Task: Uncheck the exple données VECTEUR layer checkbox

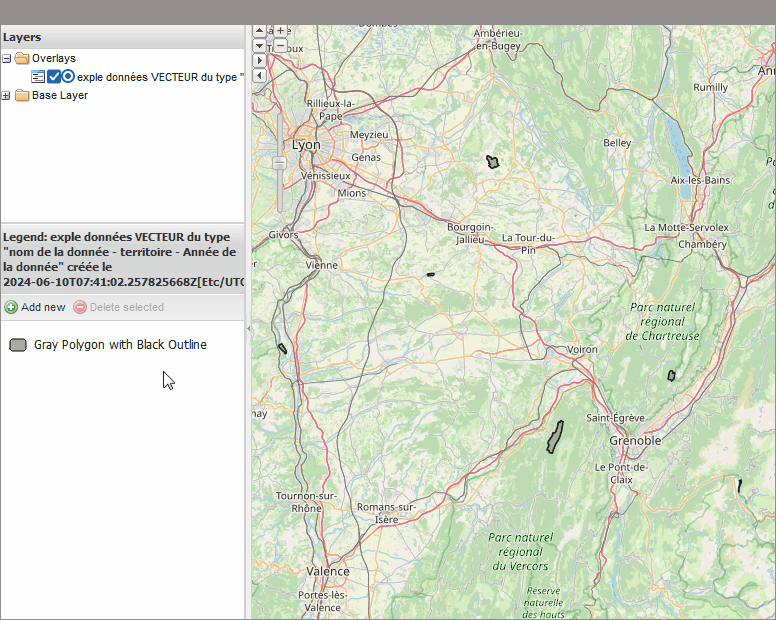Action: [54, 76]
